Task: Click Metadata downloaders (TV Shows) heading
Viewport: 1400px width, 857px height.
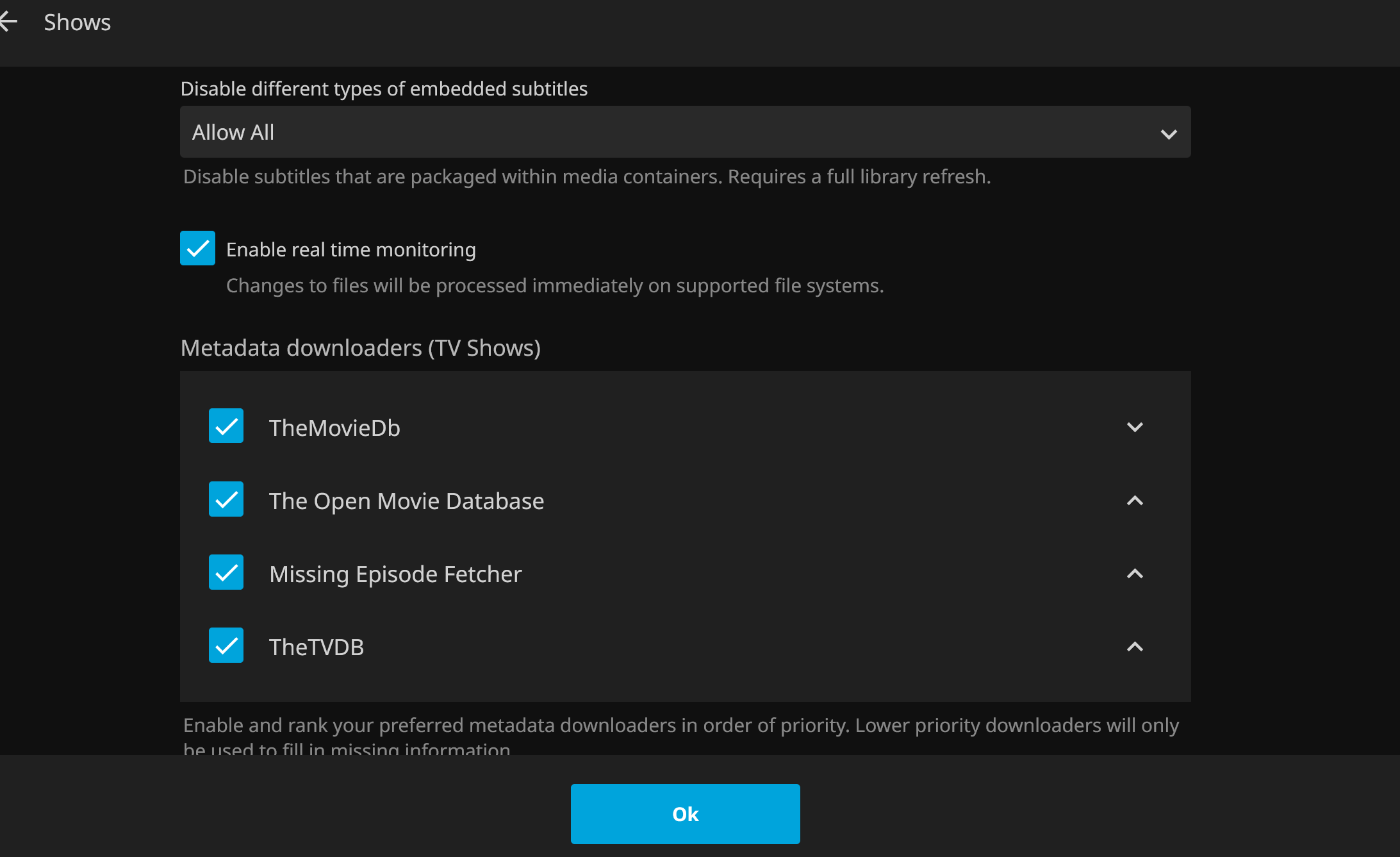Action: click(360, 348)
